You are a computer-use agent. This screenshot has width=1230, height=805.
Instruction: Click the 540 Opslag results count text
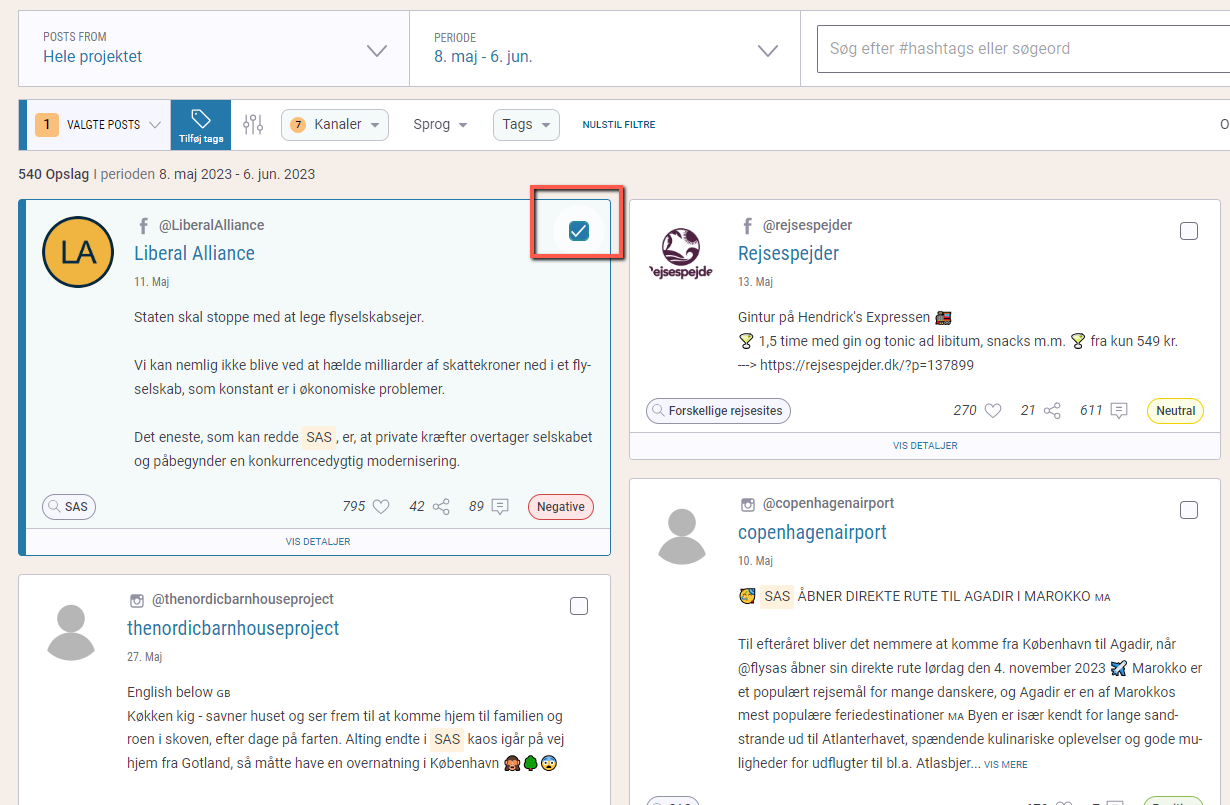(54, 174)
